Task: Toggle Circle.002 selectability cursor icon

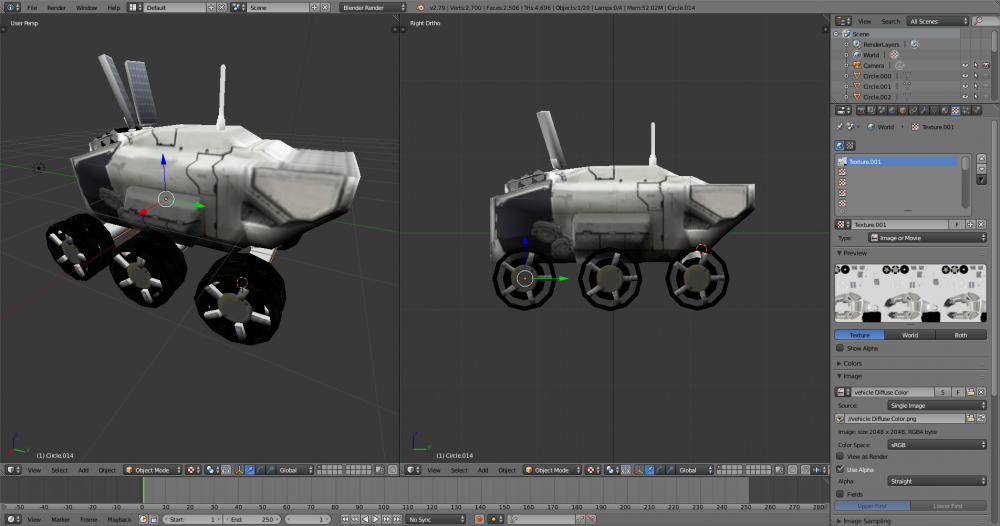Action: tap(975, 97)
